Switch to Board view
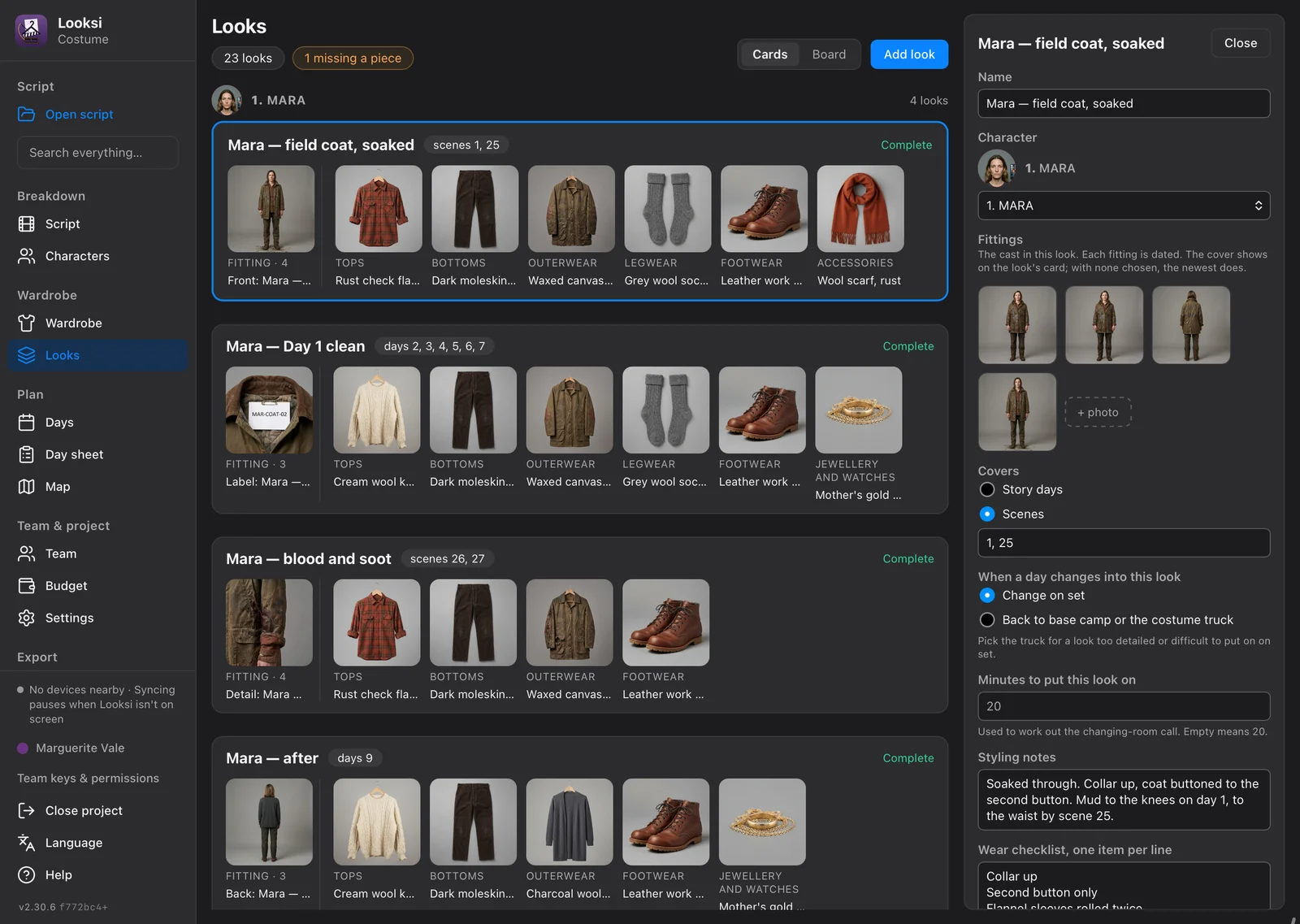 pos(829,54)
